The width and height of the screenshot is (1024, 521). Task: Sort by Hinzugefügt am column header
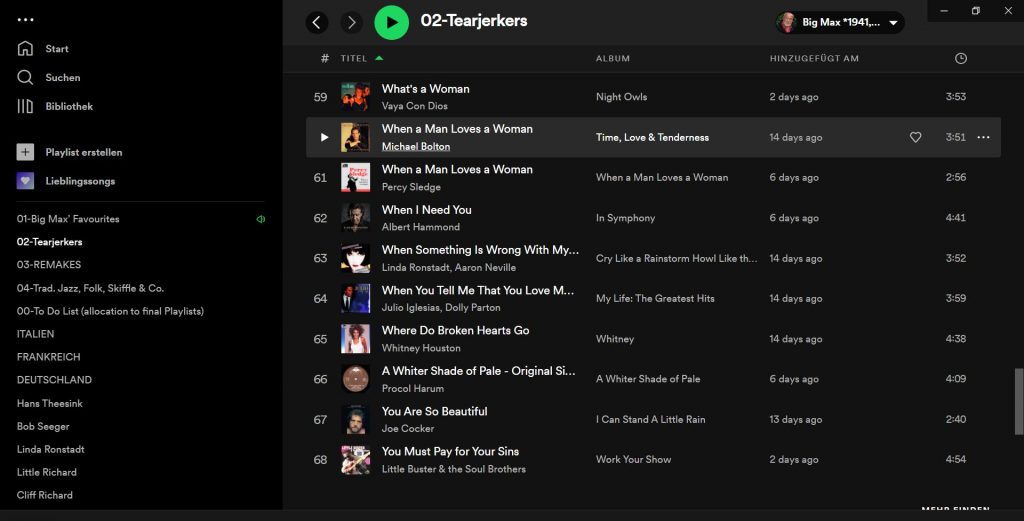(814, 58)
